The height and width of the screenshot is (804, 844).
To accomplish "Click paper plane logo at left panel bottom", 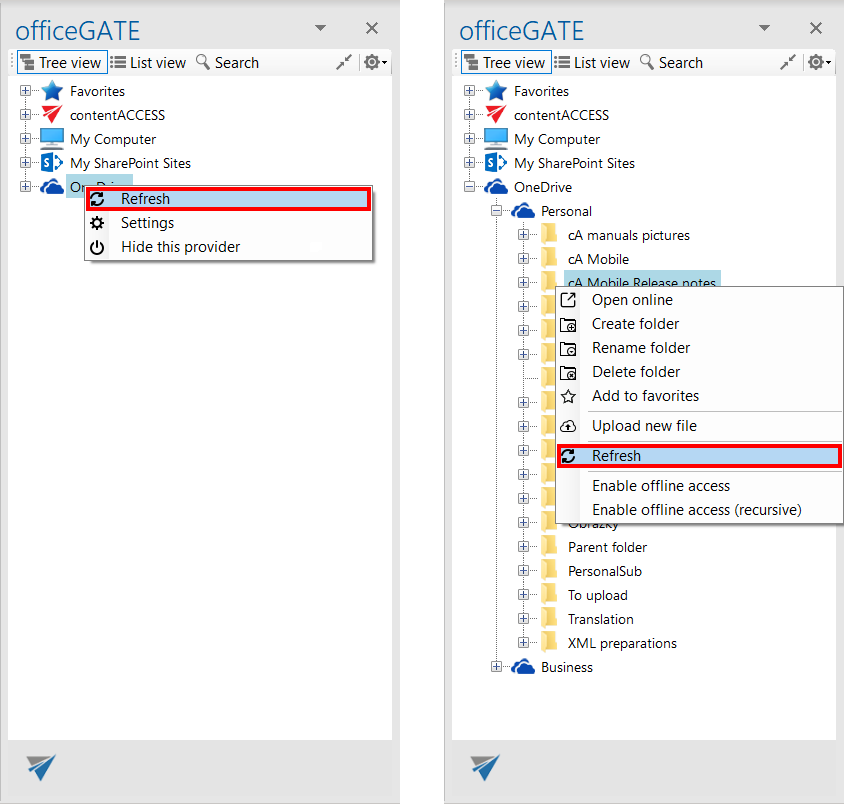I will coord(41,767).
